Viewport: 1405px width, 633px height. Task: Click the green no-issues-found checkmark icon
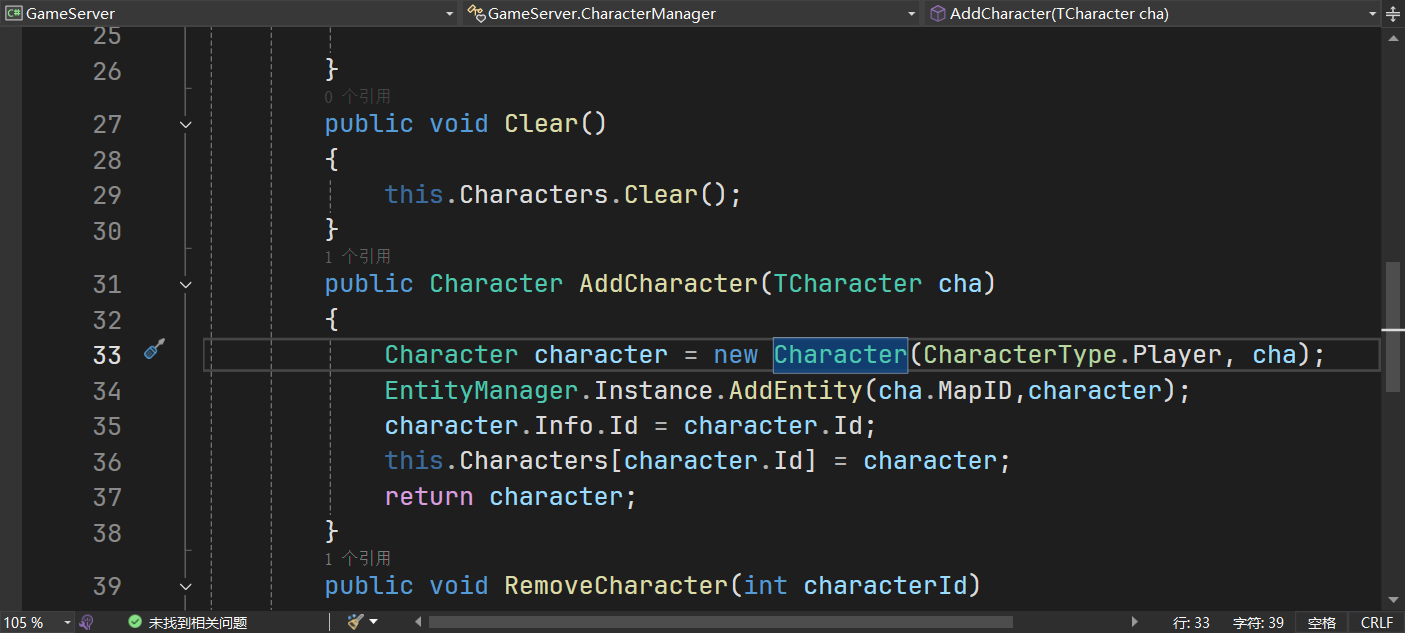click(x=135, y=622)
